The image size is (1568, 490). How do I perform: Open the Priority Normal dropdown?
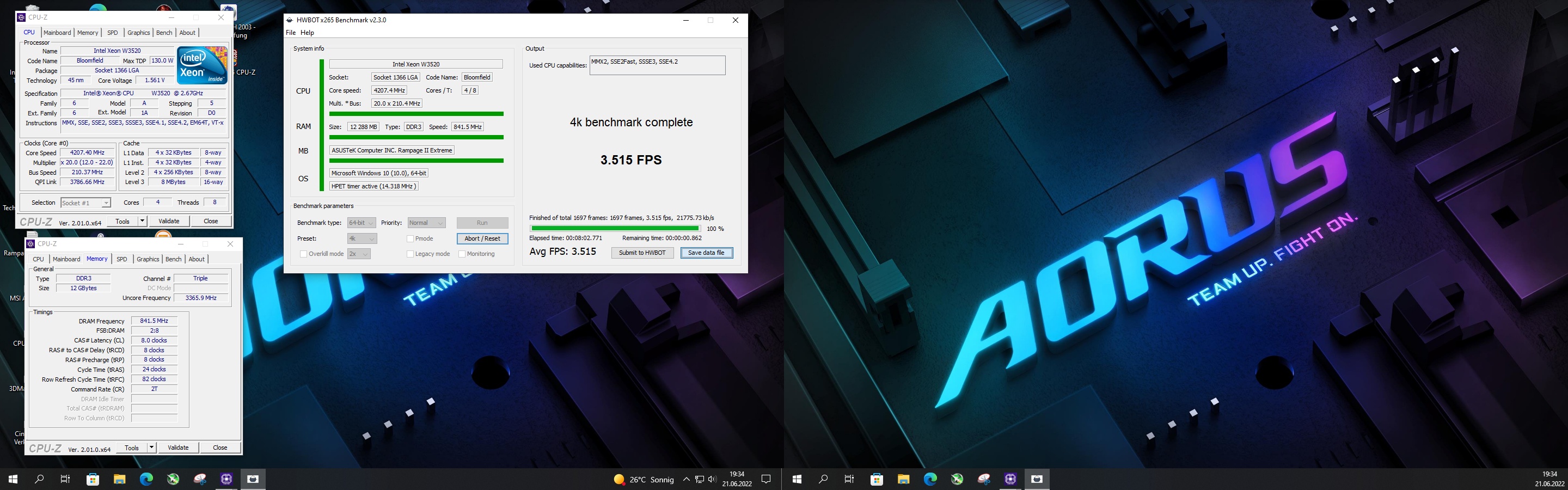427,223
